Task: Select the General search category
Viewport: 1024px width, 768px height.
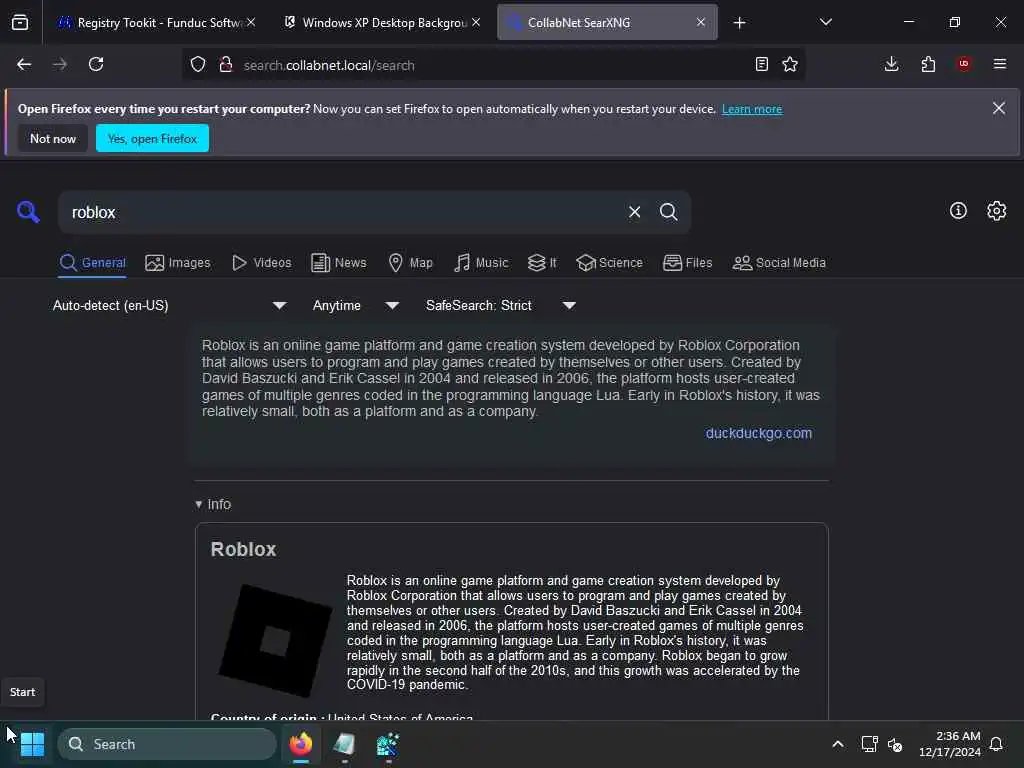Action: tap(92, 263)
